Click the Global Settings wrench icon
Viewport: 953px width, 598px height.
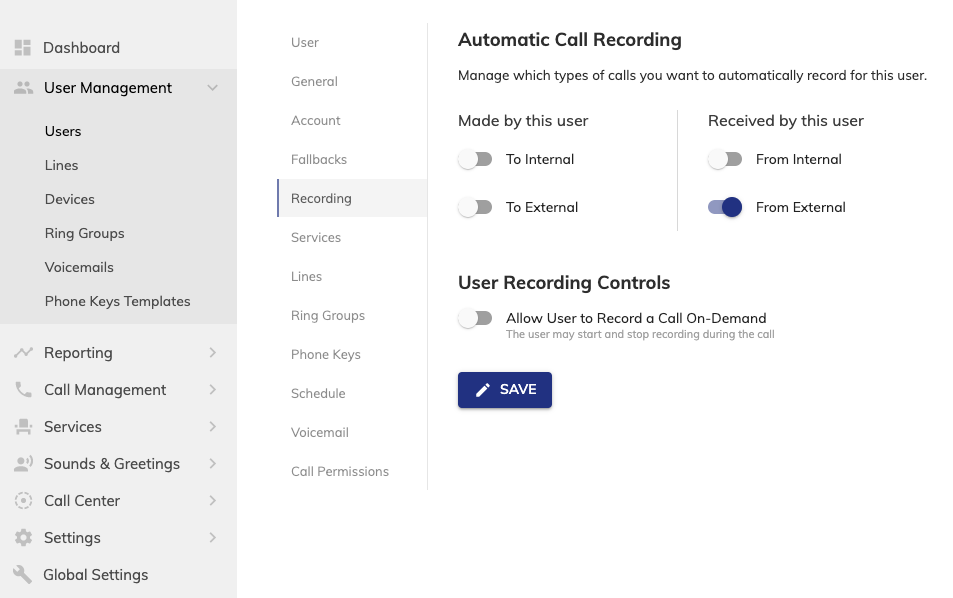[x=22, y=575]
